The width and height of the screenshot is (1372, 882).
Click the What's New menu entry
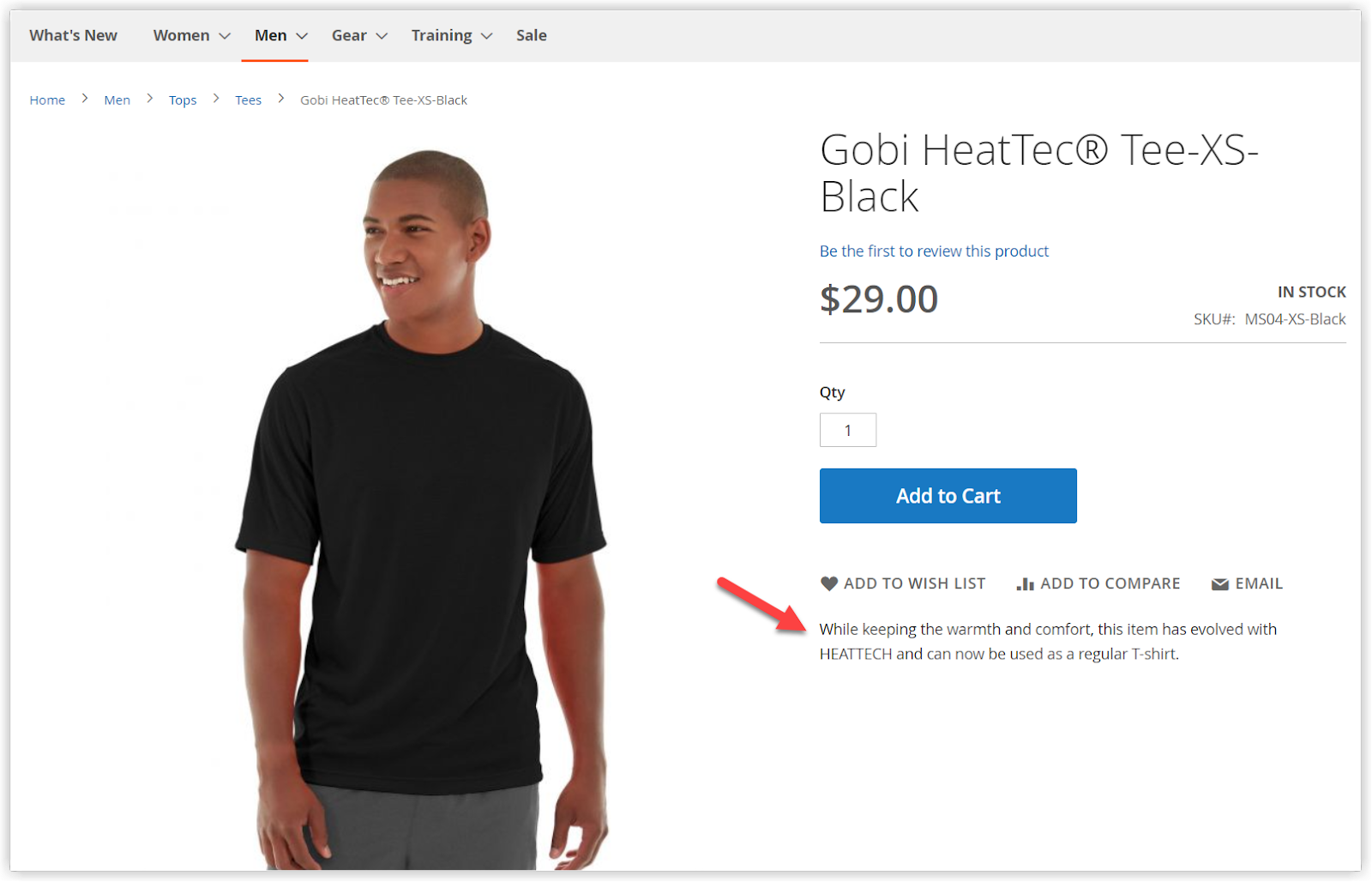(73, 35)
